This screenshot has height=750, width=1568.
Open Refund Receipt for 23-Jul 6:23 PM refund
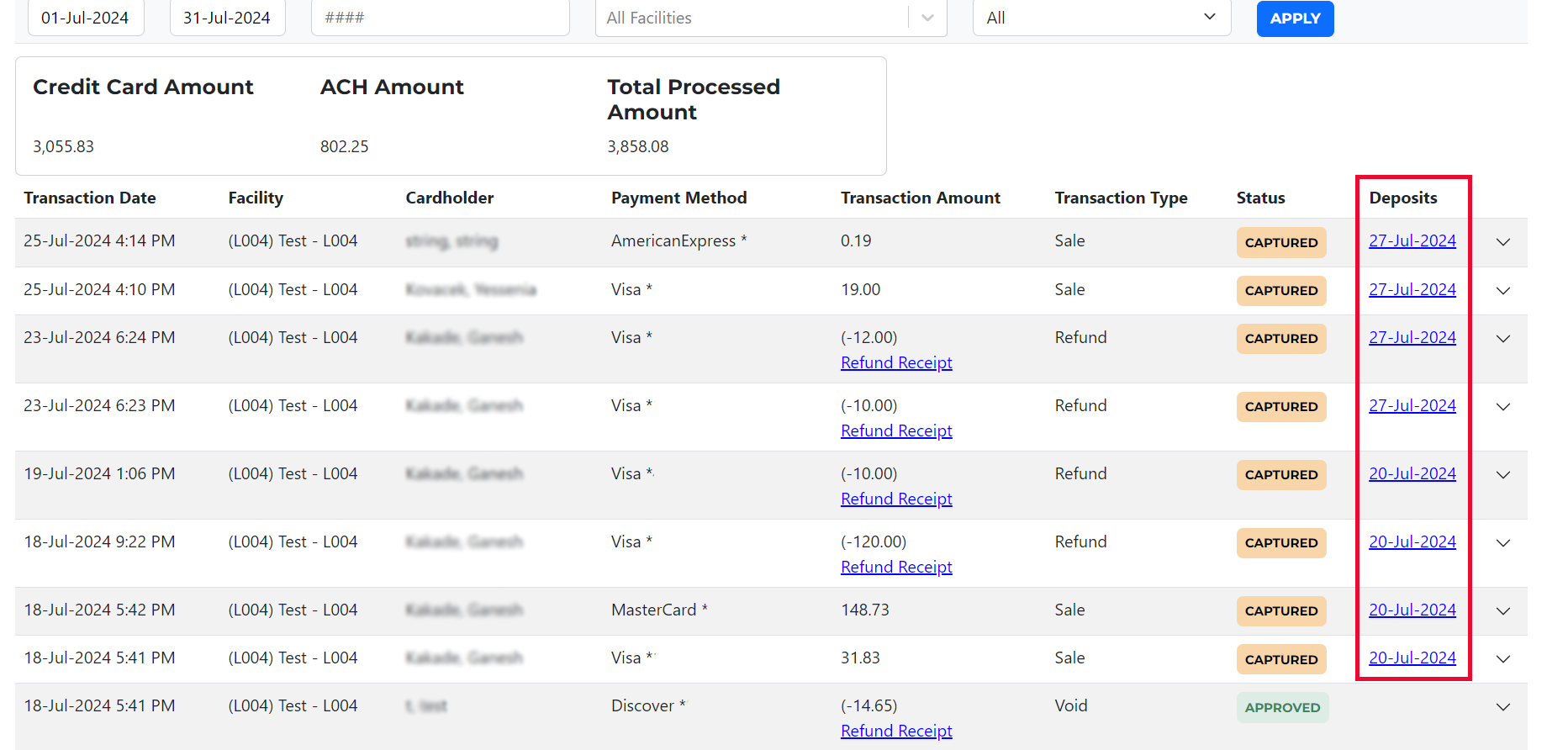point(896,431)
